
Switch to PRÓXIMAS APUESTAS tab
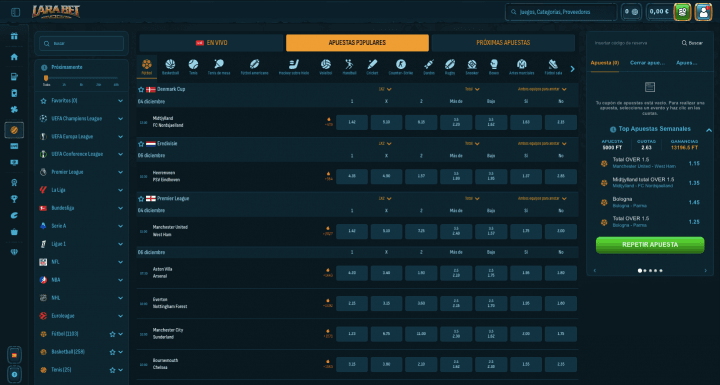click(x=503, y=43)
